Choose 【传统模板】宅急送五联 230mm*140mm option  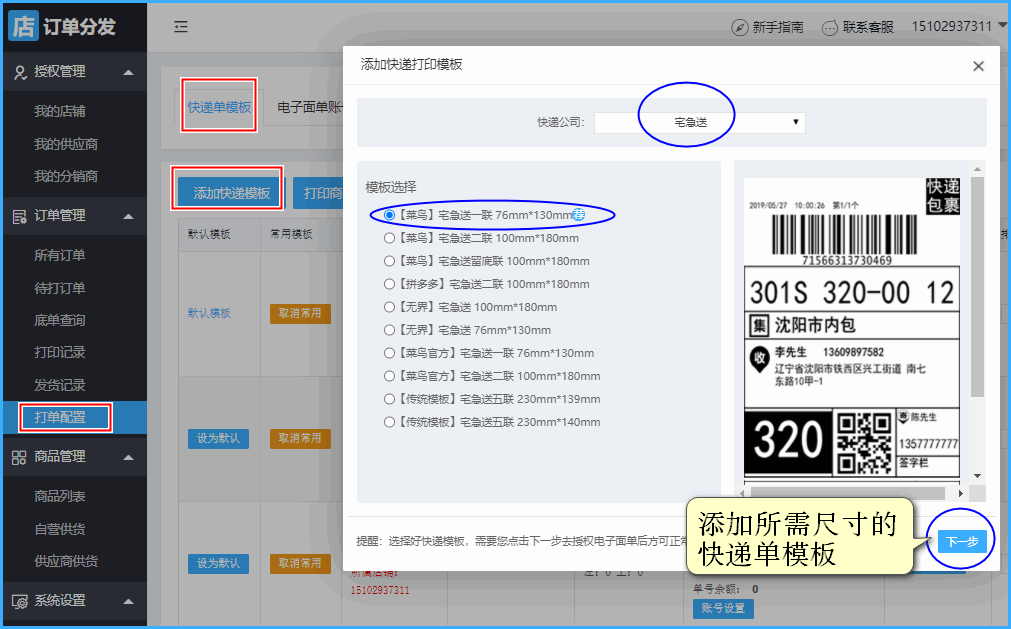[x=389, y=422]
